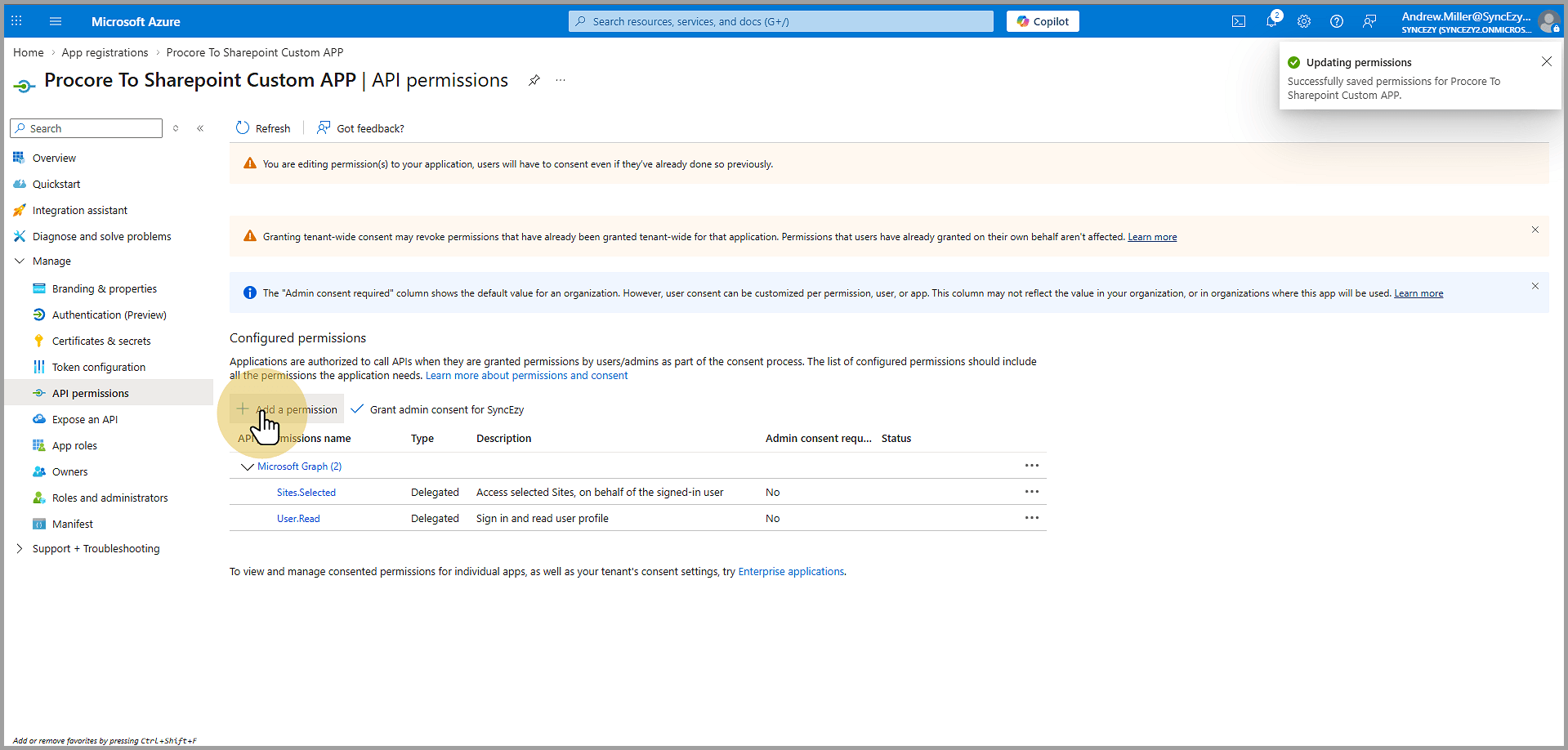Screen dimensions: 1568x750
Task: Go to Expose an API page
Action: [85, 420]
